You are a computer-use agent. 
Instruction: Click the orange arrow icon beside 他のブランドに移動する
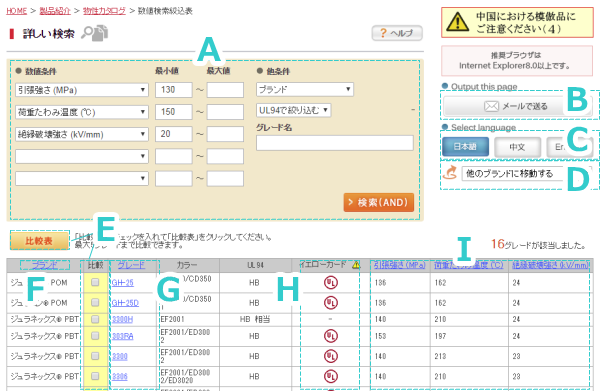450,173
